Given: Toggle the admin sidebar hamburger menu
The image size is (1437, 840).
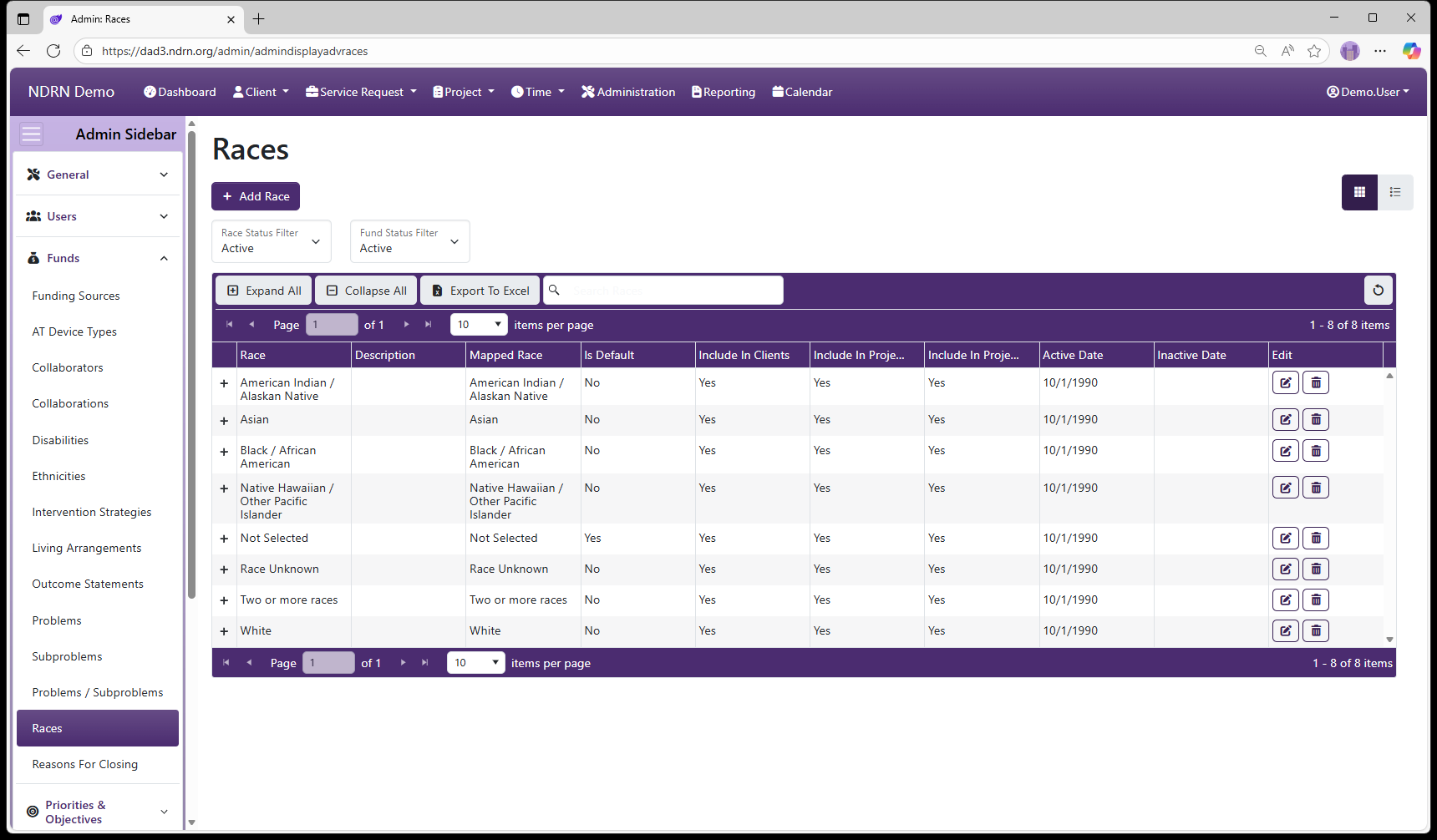Looking at the screenshot, I should tap(31, 134).
